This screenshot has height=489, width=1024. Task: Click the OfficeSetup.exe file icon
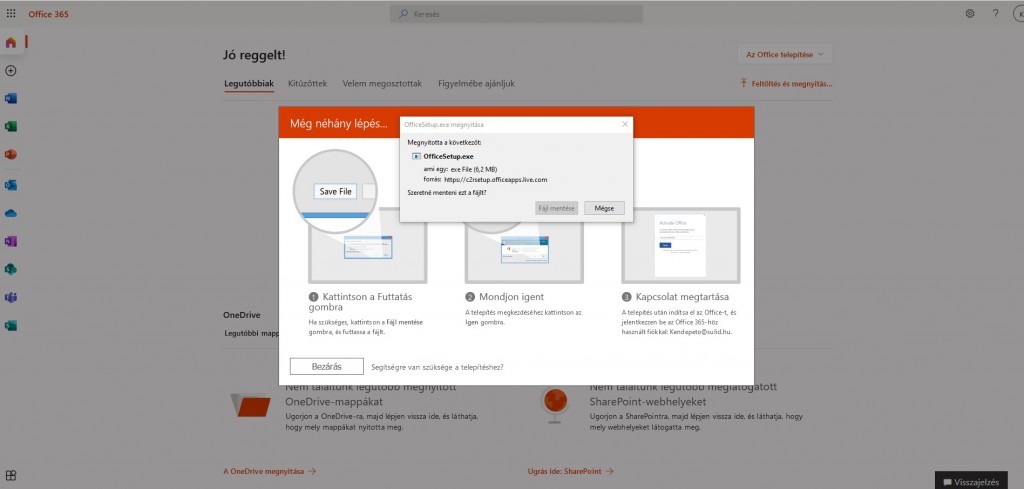point(417,156)
